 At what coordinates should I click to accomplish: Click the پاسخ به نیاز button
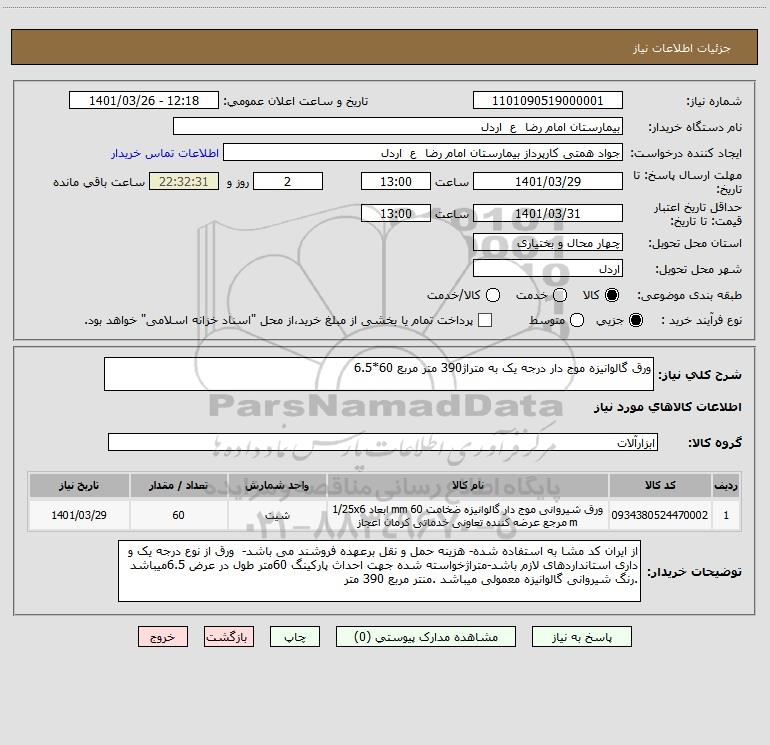[582, 637]
